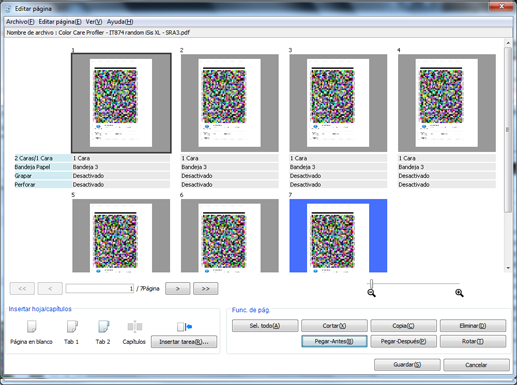Open the Ver menu
Image resolution: width=517 pixels, height=385 pixels.
(94, 22)
